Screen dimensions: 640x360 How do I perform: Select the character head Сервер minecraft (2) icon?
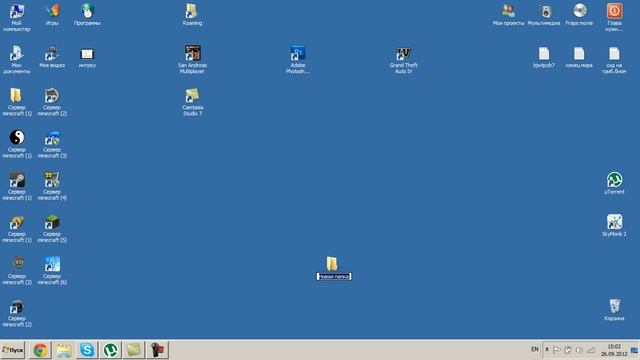click(x=17, y=264)
